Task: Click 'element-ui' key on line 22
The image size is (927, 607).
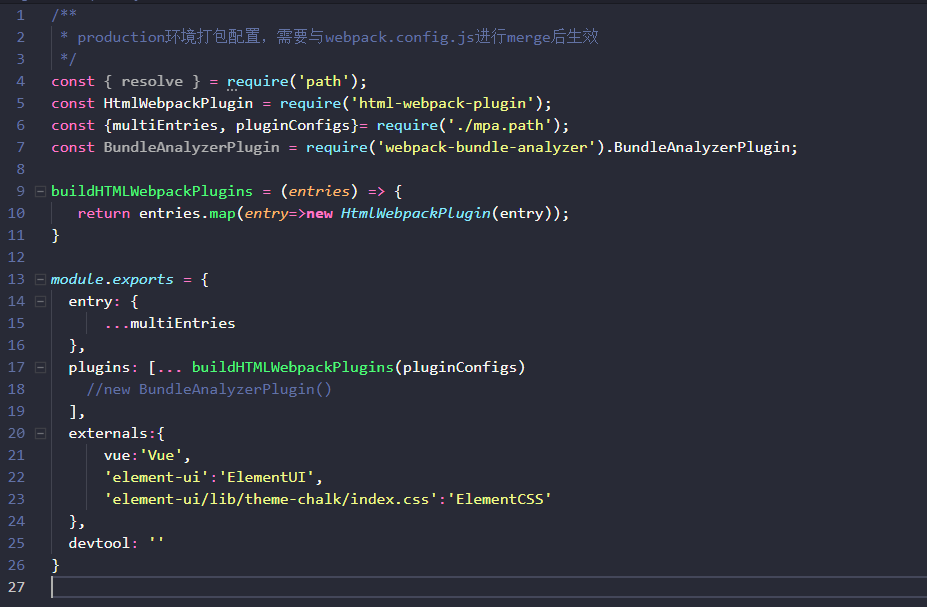Action: tap(157, 478)
